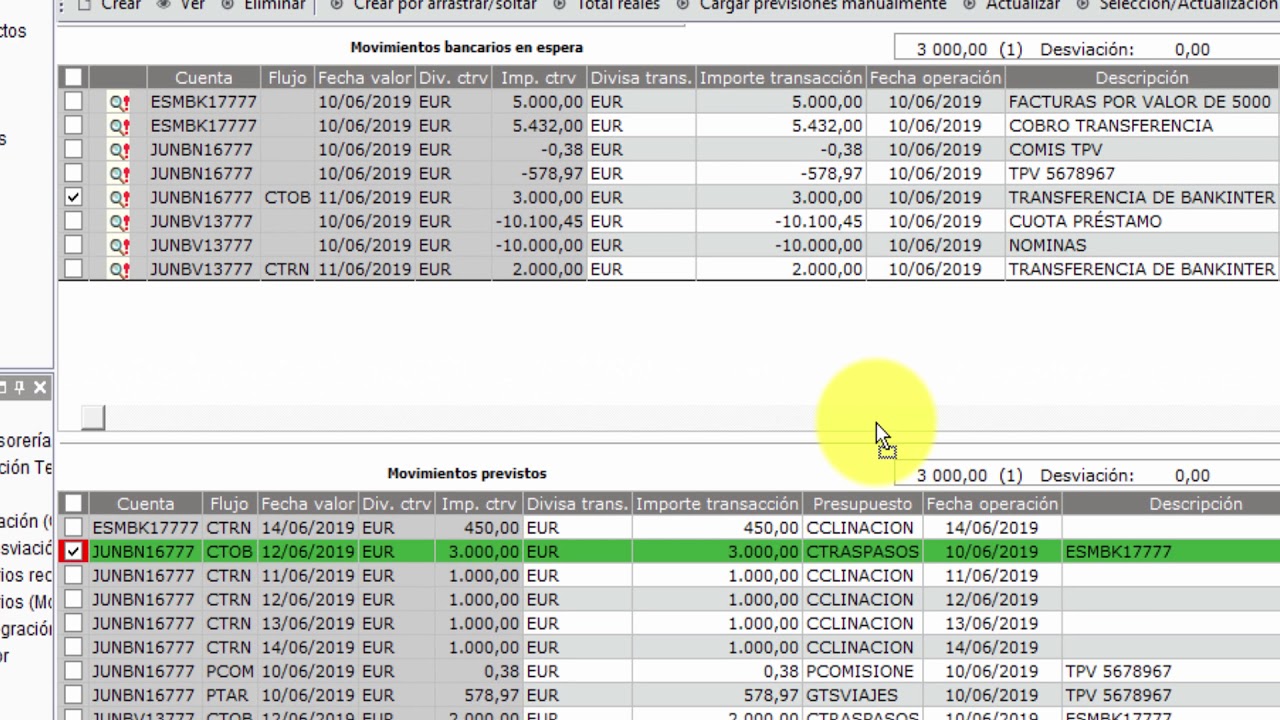Screen dimensions: 1280x720
Task: Select Crear por arrastrar/soltar option
Action: 433,5
